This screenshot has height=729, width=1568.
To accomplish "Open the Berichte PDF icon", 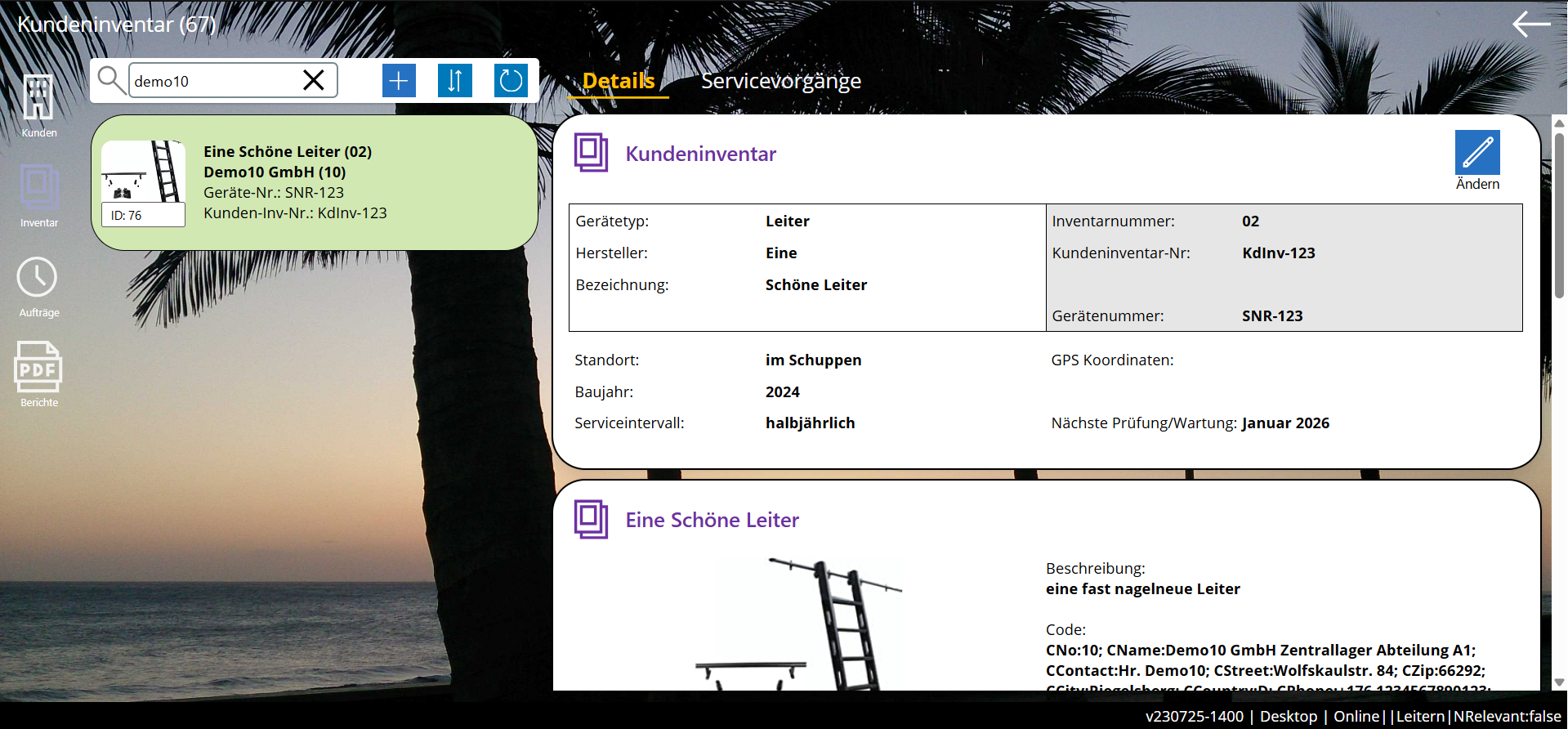I will [x=38, y=366].
